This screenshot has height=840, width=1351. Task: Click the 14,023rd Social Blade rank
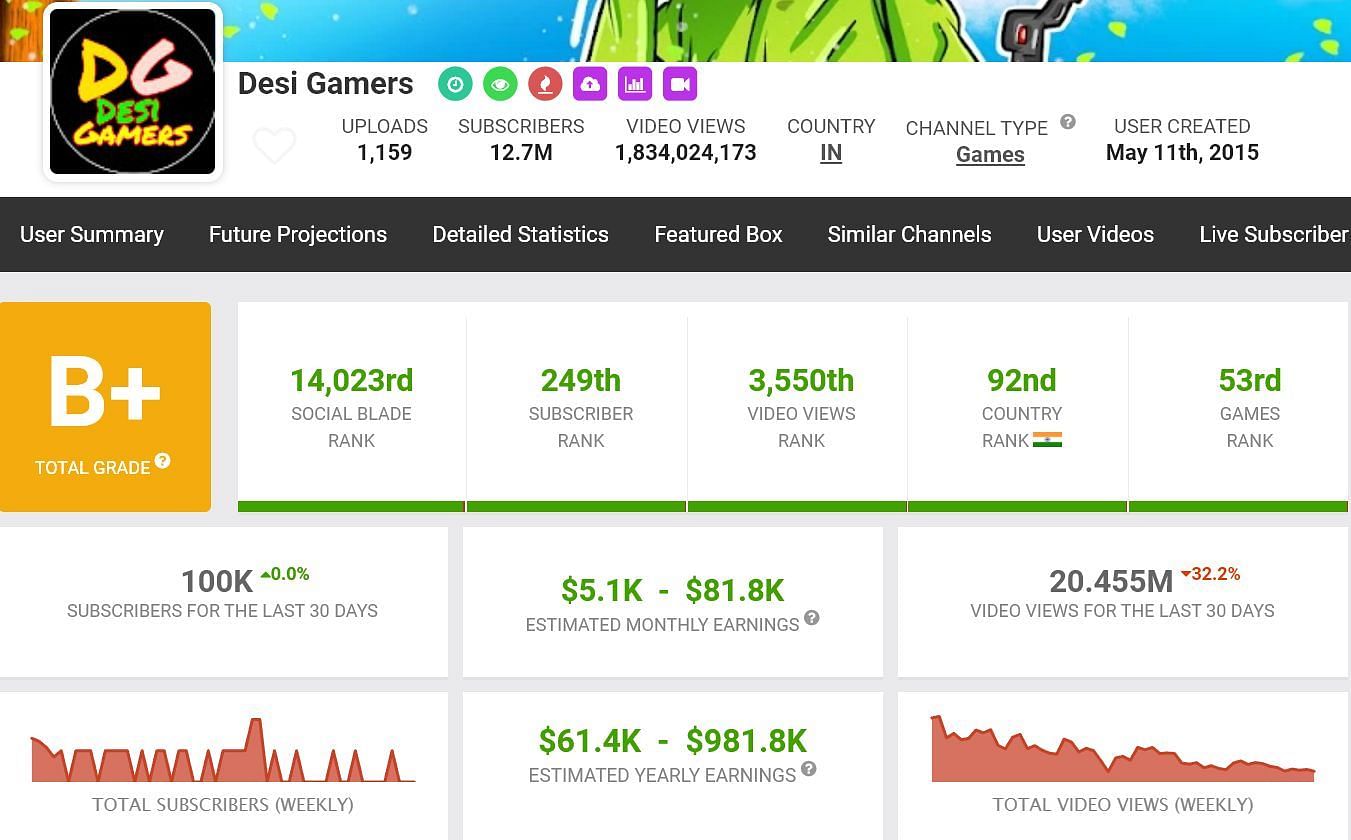351,381
